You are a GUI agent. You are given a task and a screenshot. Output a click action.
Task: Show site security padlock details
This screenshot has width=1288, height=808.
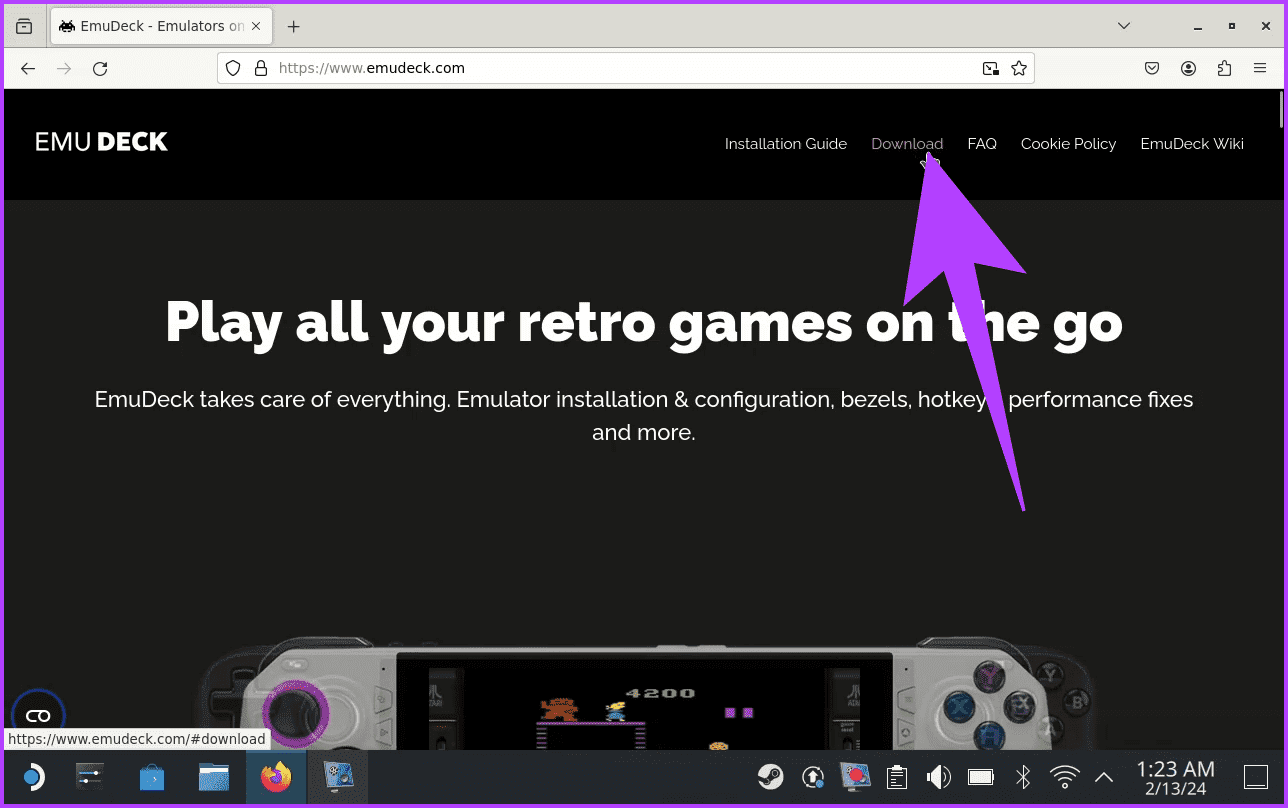261,68
